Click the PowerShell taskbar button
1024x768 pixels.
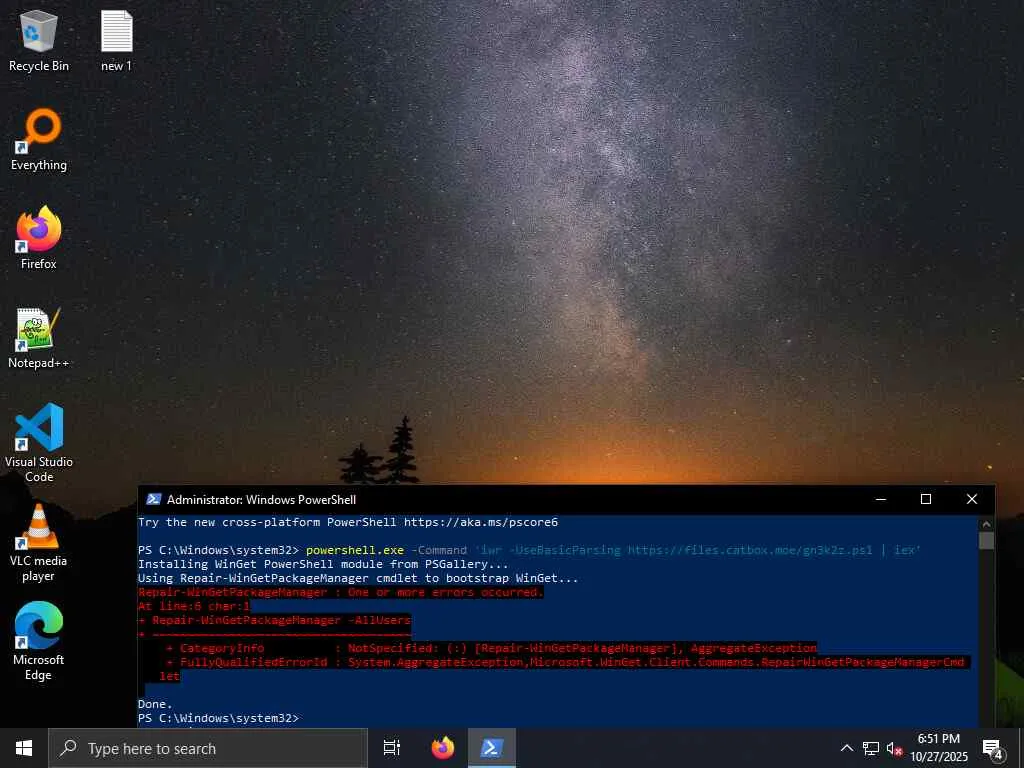pyautogui.click(x=492, y=748)
